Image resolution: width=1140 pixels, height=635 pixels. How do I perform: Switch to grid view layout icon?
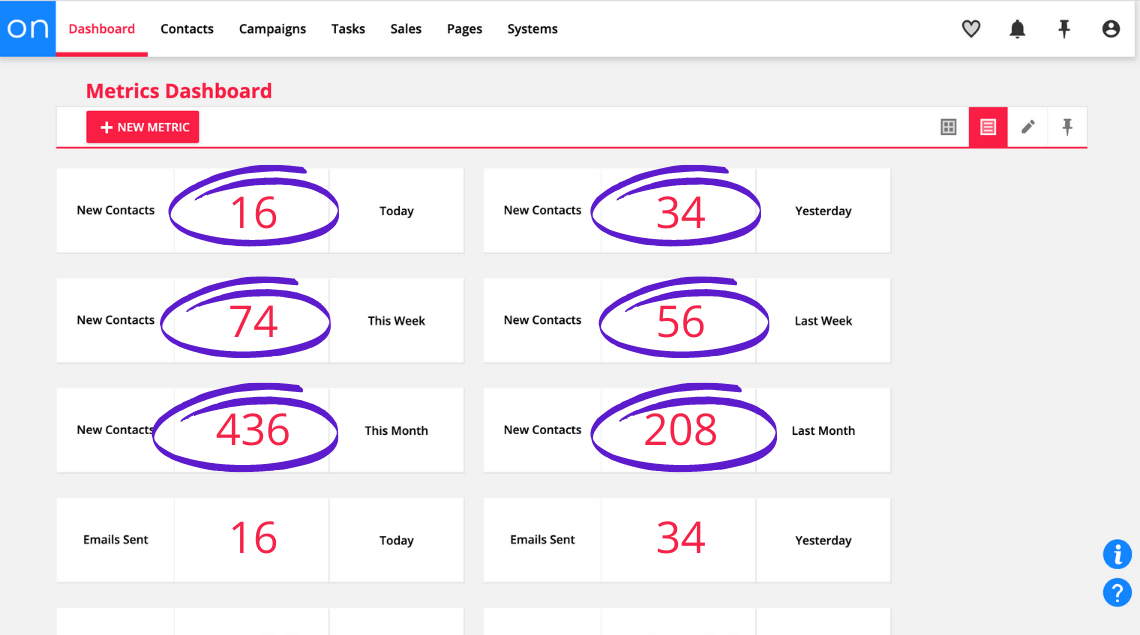948,127
